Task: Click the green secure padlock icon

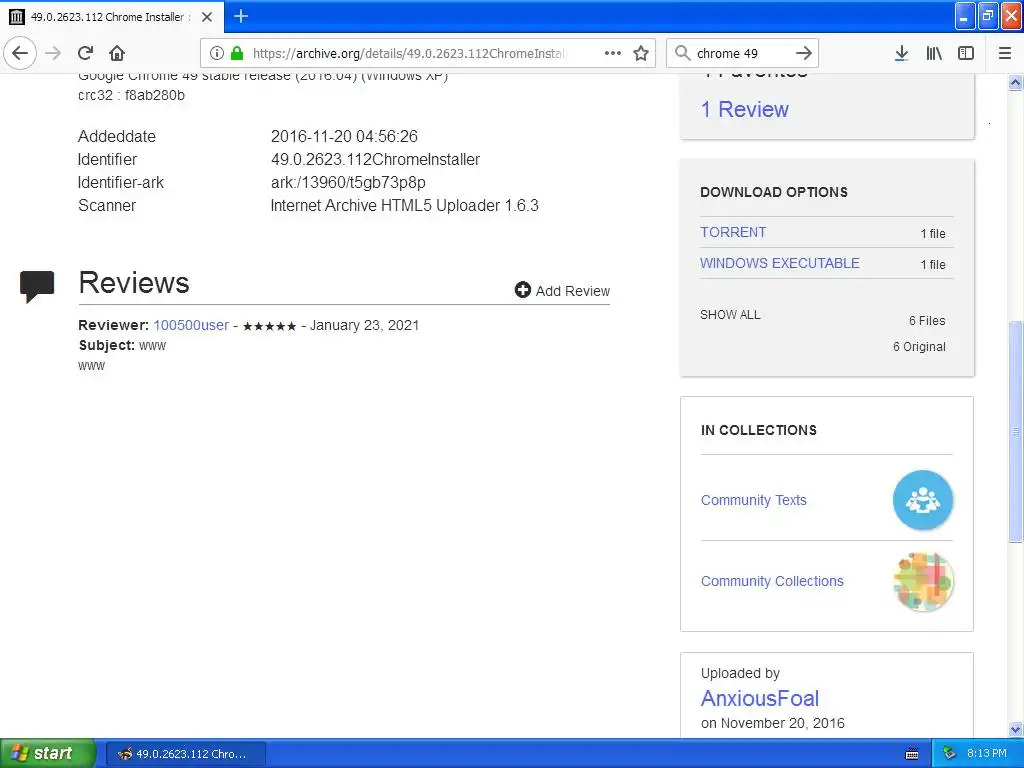Action: pyautogui.click(x=237, y=53)
